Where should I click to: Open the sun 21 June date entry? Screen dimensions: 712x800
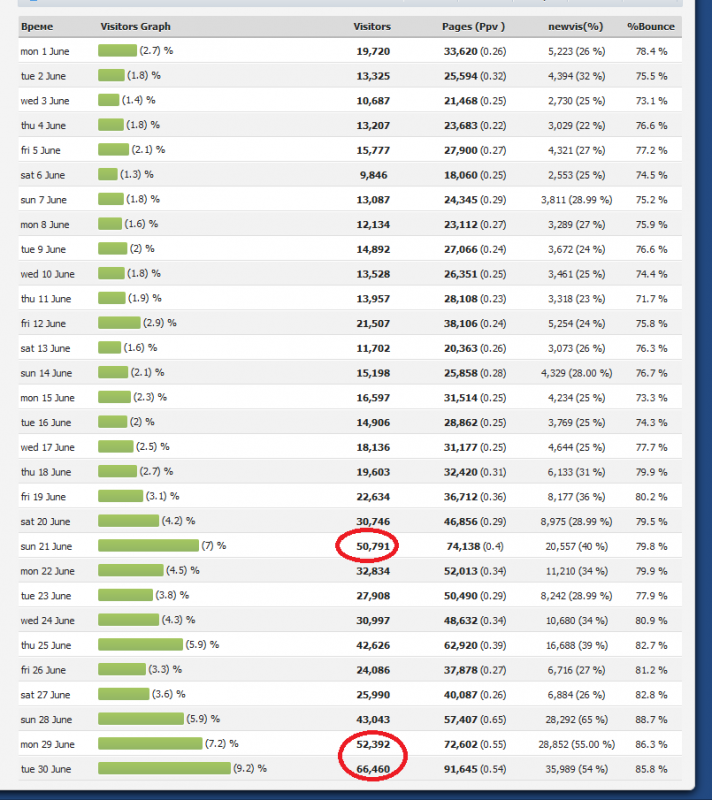coord(46,546)
